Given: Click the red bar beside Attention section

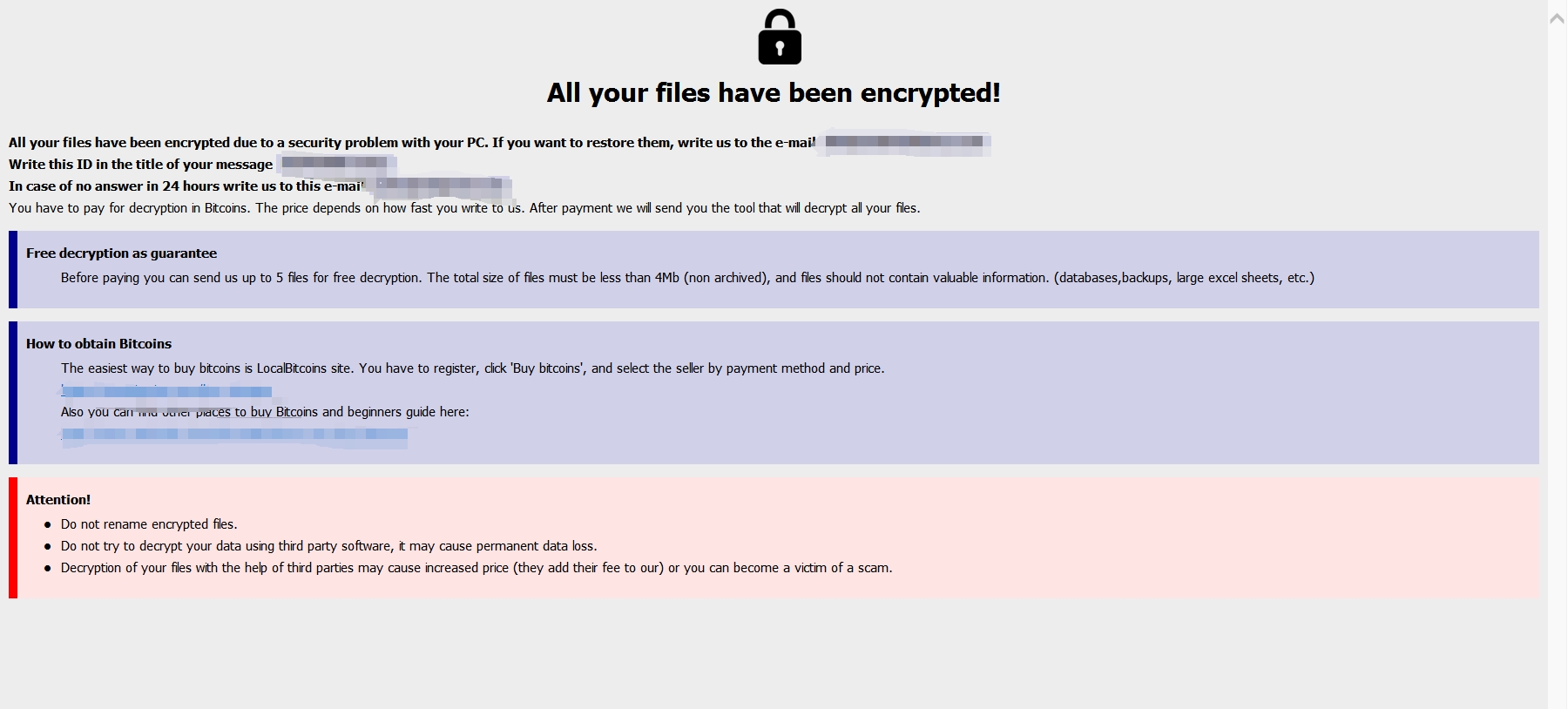Looking at the screenshot, I should click(13, 537).
